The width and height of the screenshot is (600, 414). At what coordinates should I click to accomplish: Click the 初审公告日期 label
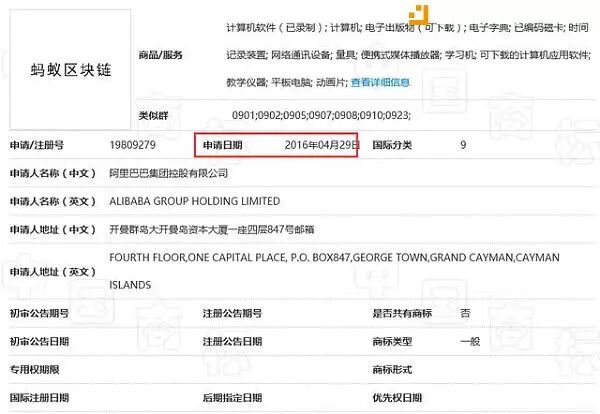[39, 341]
